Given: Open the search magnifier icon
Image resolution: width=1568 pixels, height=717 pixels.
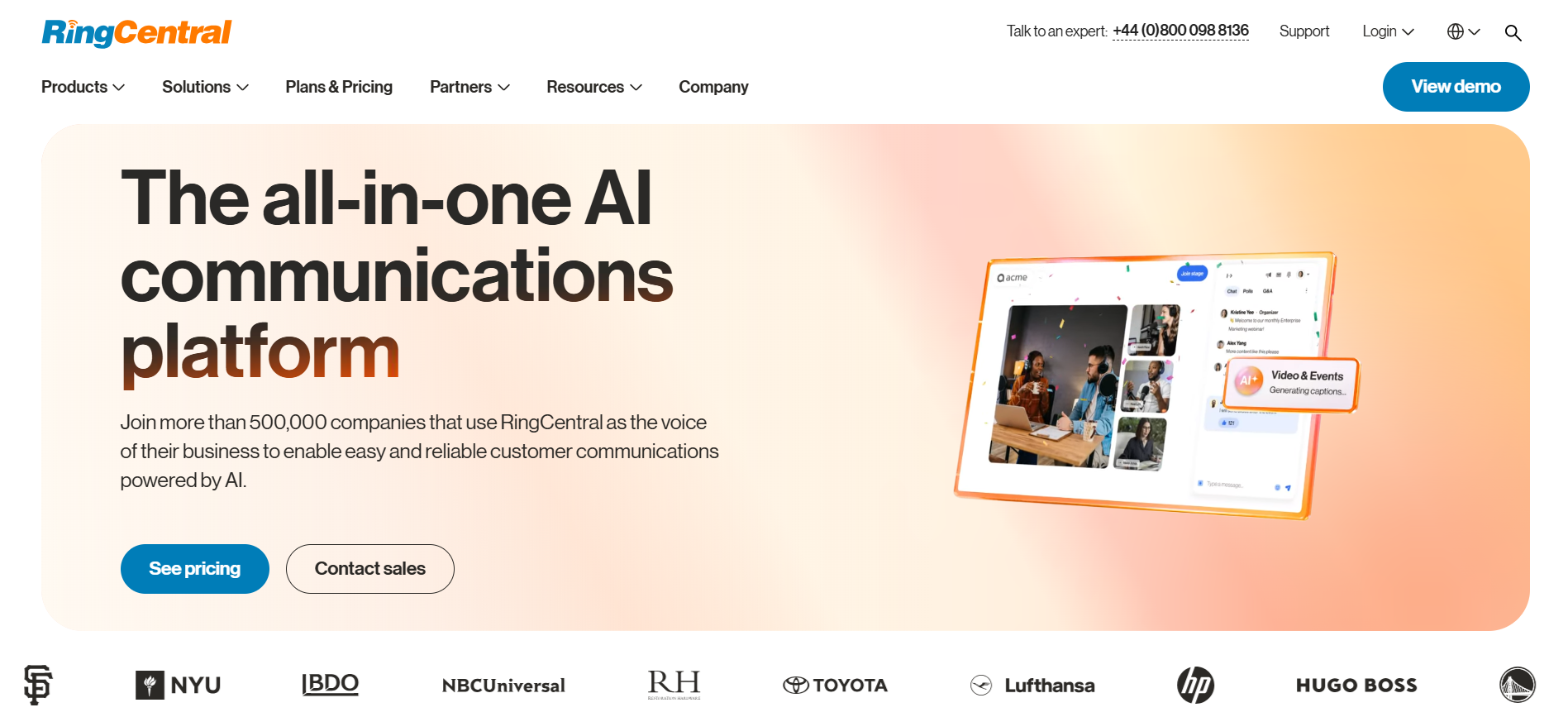Looking at the screenshot, I should tap(1513, 32).
